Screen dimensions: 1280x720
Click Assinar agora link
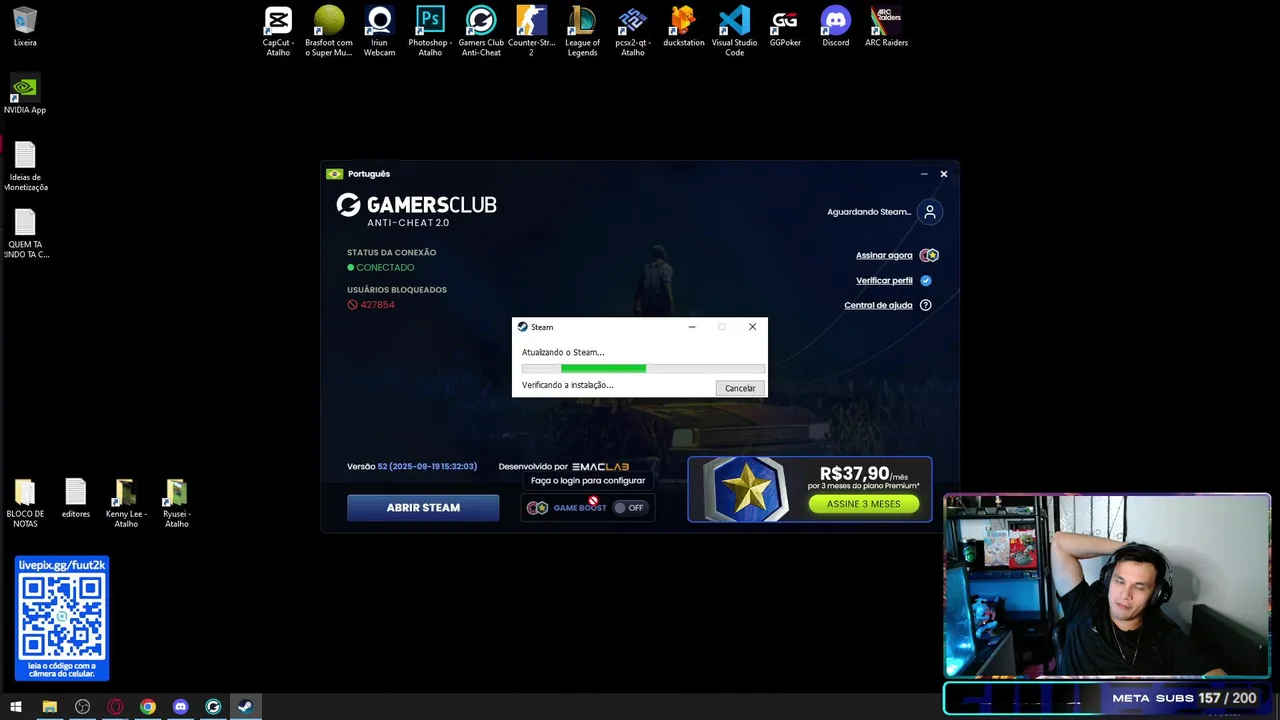pyautogui.click(x=884, y=255)
